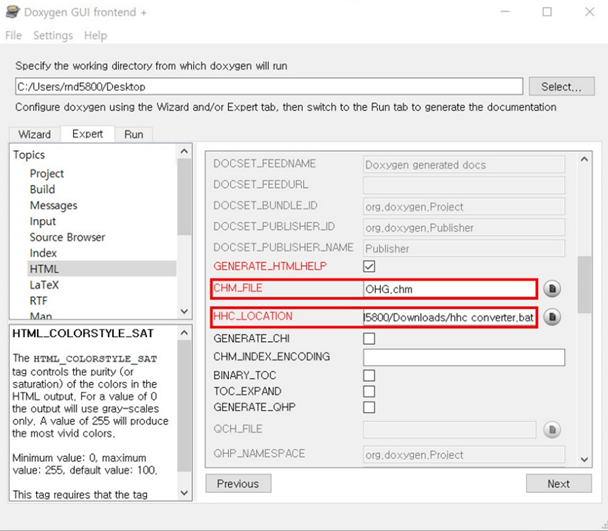
Task: Click the CHM_FILE label
Action: pyautogui.click(x=238, y=288)
